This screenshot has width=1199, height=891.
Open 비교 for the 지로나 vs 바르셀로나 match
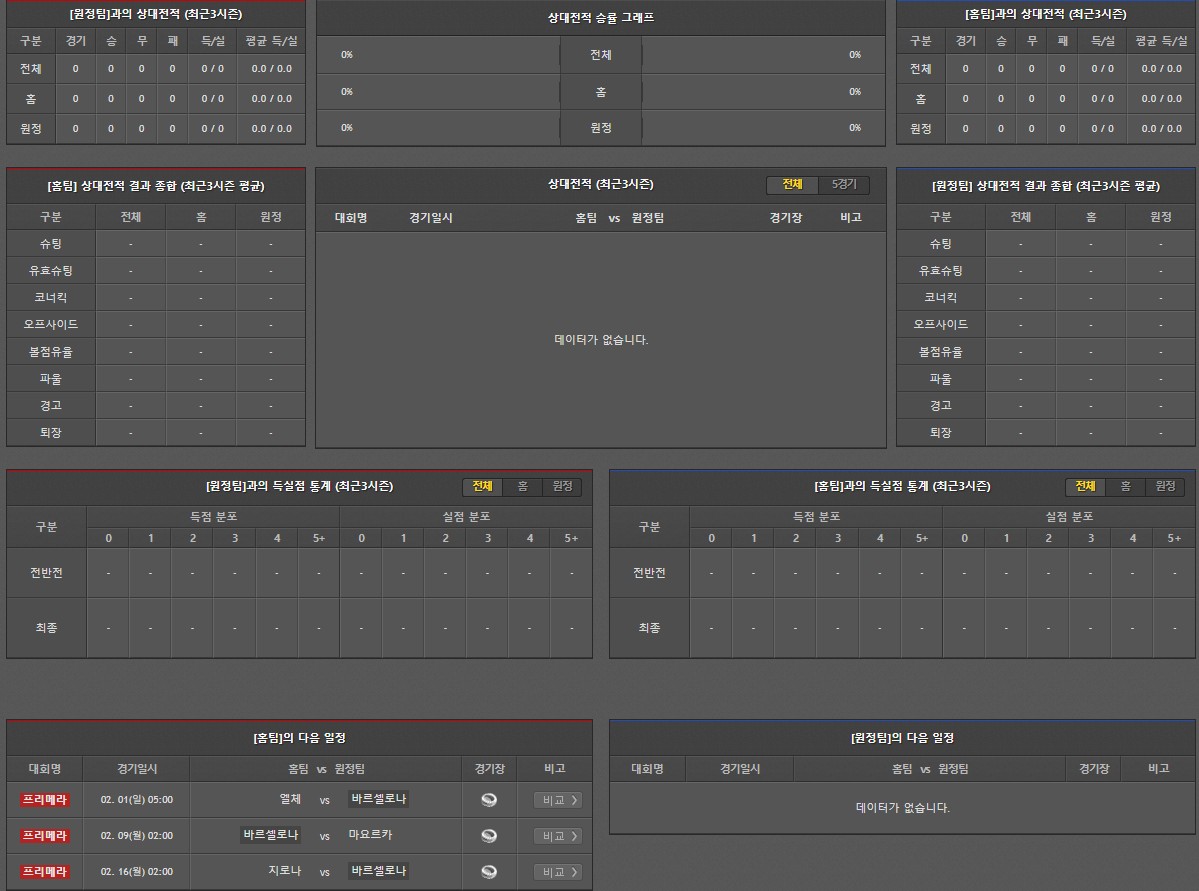pos(558,872)
